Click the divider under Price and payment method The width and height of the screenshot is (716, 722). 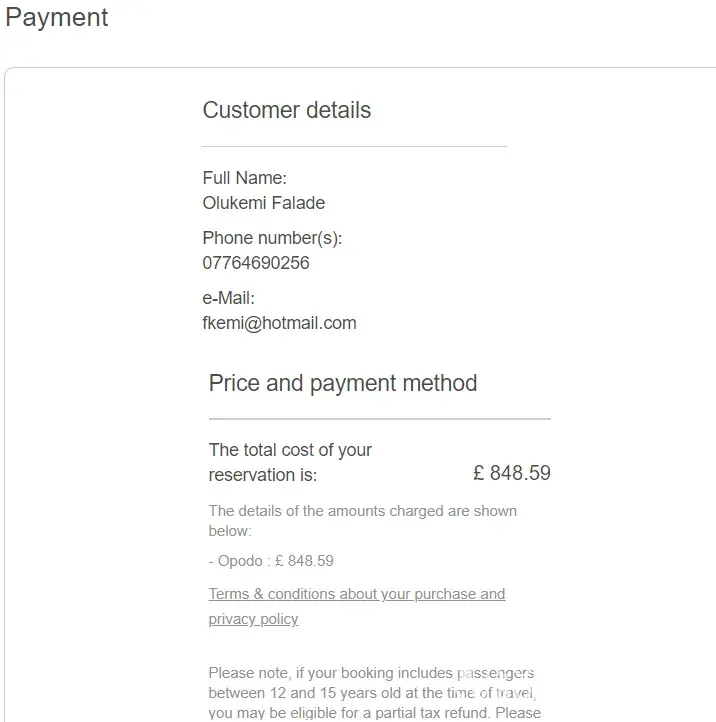(379, 418)
